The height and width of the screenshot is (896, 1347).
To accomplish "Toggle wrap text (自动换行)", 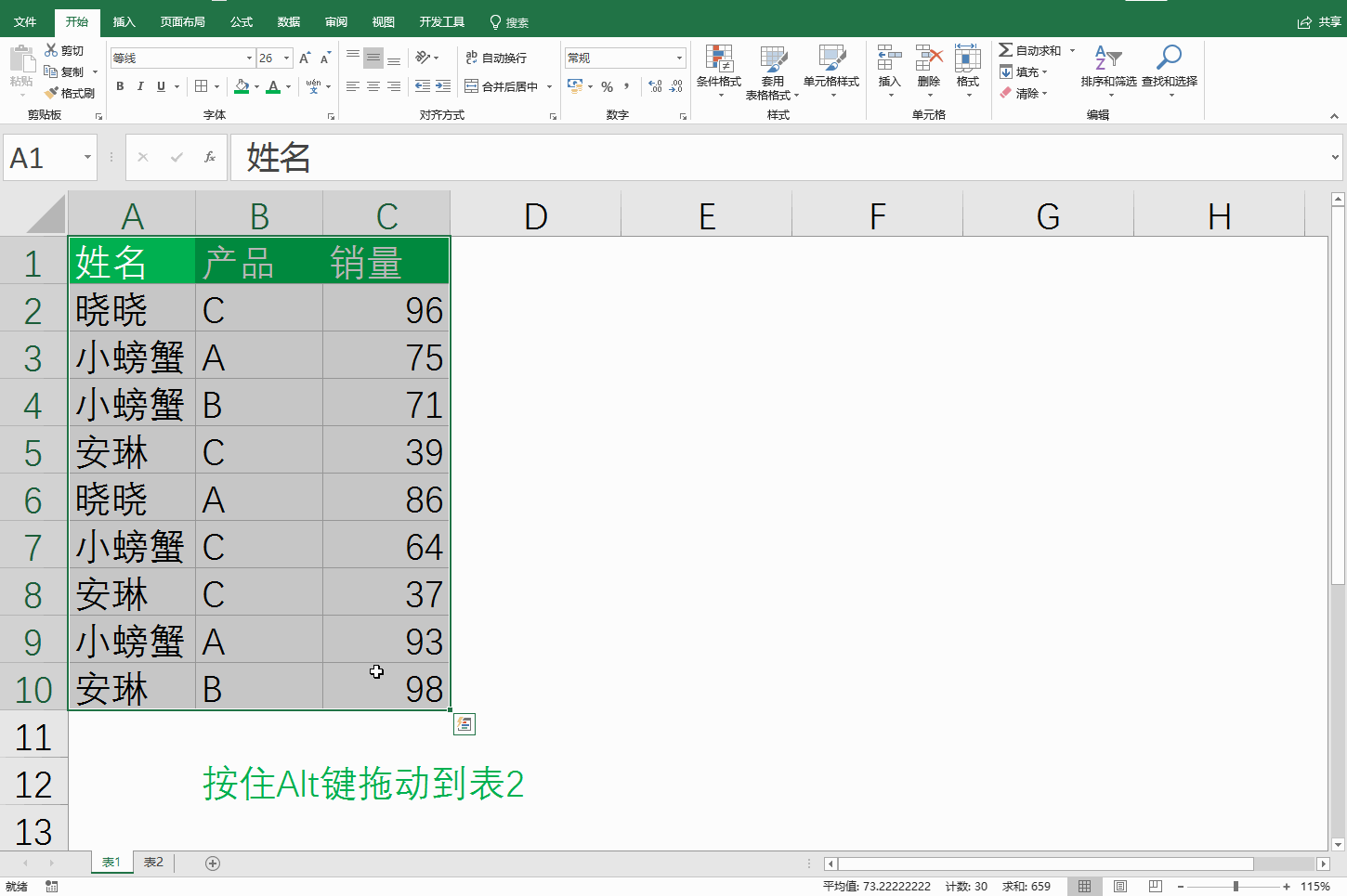I will (496, 58).
